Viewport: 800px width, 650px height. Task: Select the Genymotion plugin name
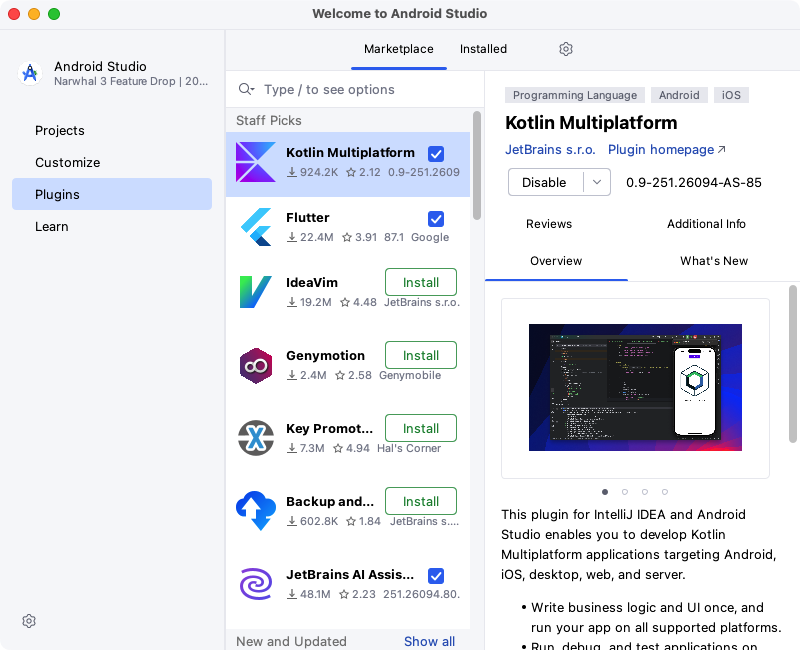tap(326, 356)
